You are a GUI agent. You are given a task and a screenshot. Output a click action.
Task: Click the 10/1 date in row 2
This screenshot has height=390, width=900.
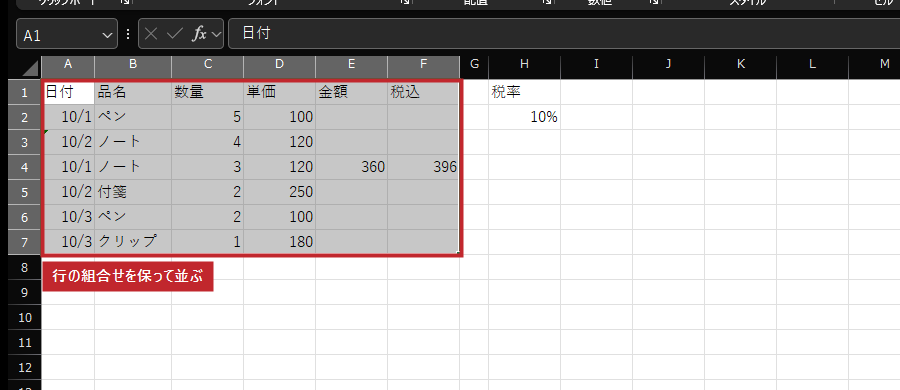point(69,117)
